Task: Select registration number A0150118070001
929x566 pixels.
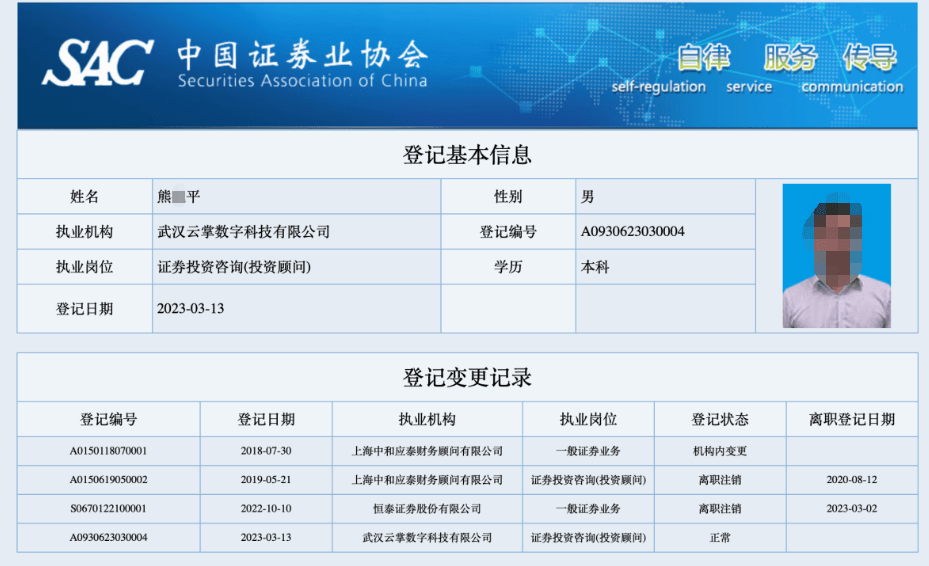Action: pos(108,451)
